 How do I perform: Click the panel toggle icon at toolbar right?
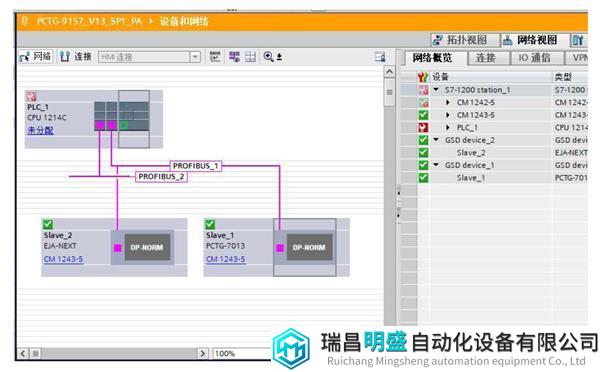tap(380, 57)
